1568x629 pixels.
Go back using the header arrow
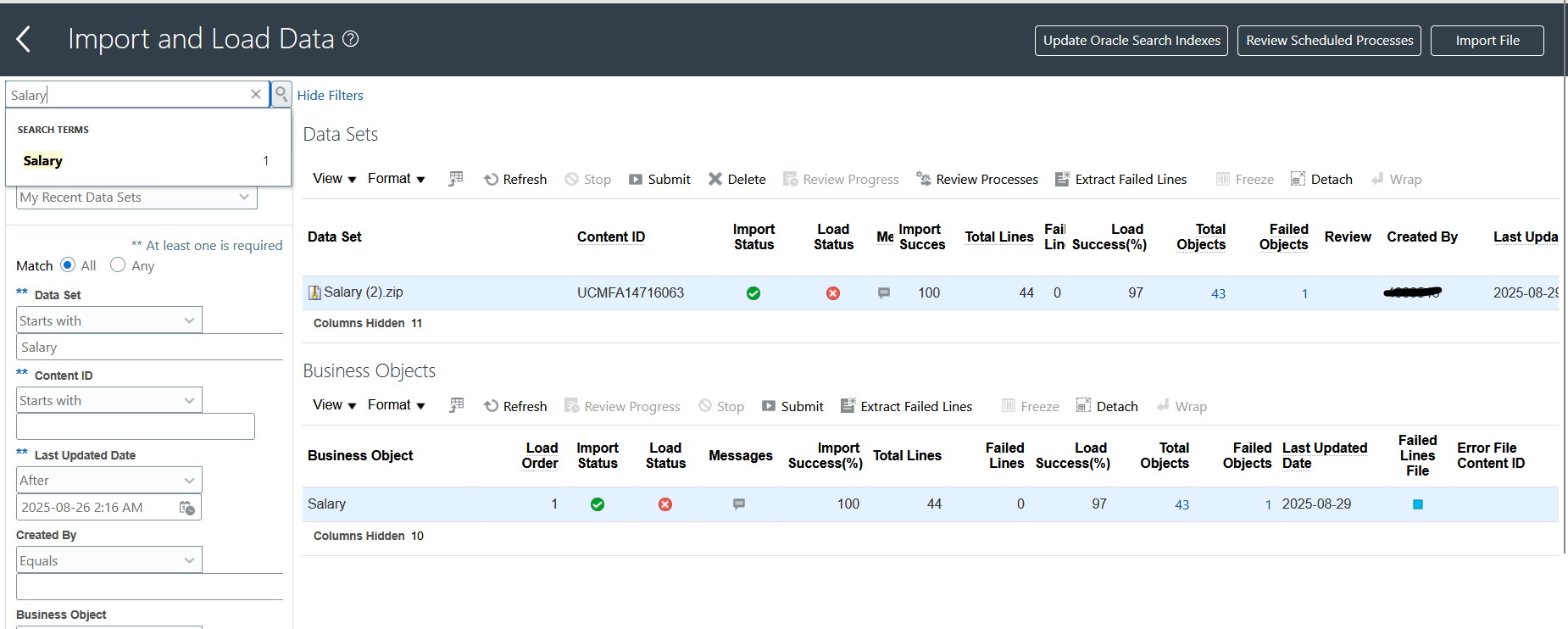point(24,39)
